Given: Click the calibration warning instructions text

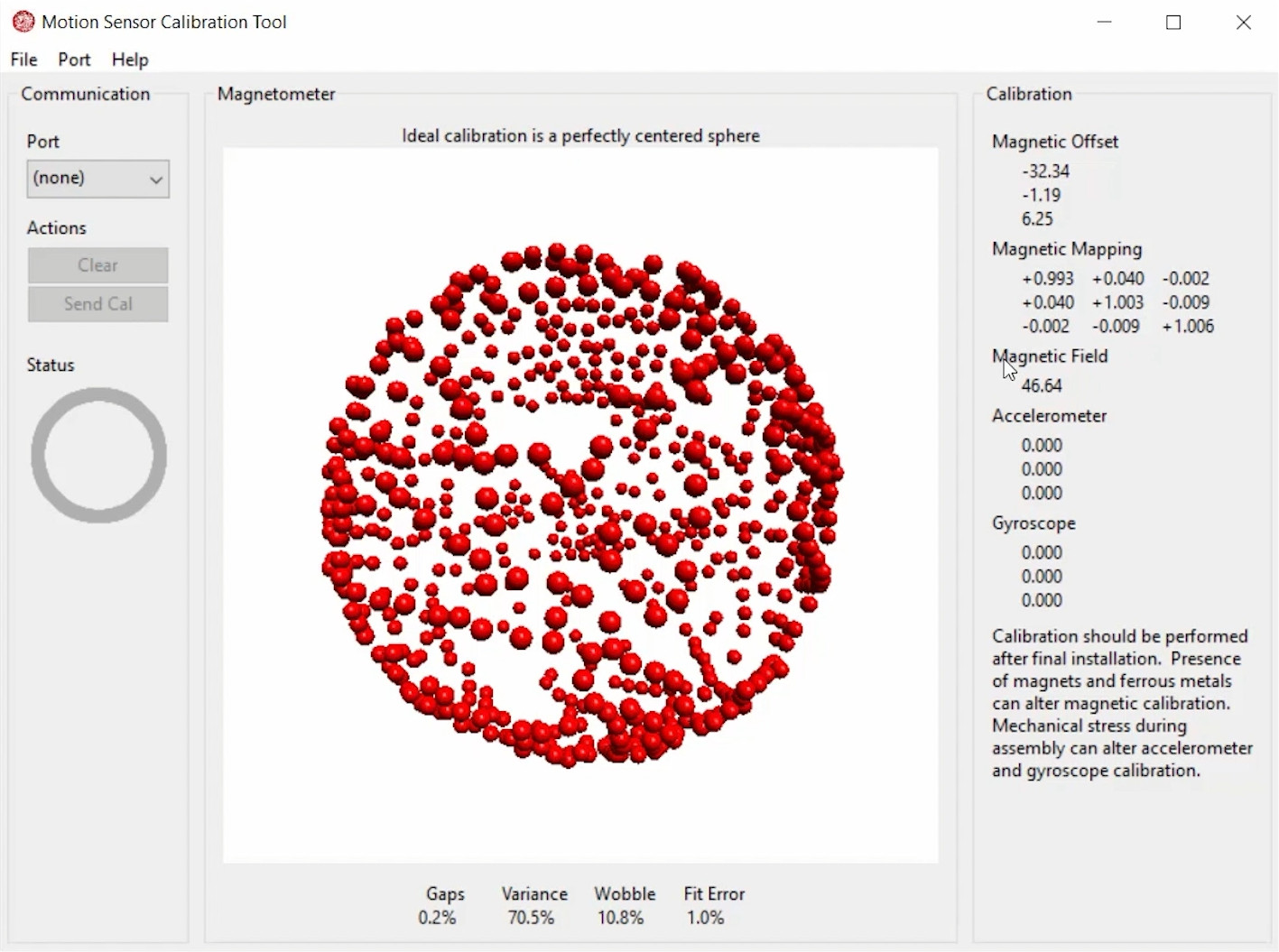Looking at the screenshot, I should 1121,704.
